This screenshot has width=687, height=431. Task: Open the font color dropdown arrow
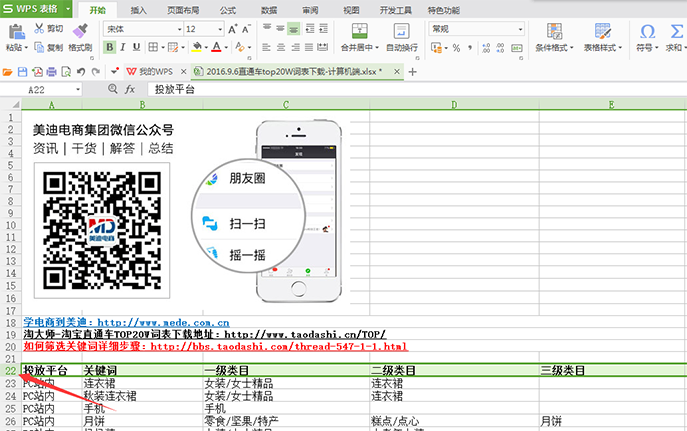pos(226,47)
